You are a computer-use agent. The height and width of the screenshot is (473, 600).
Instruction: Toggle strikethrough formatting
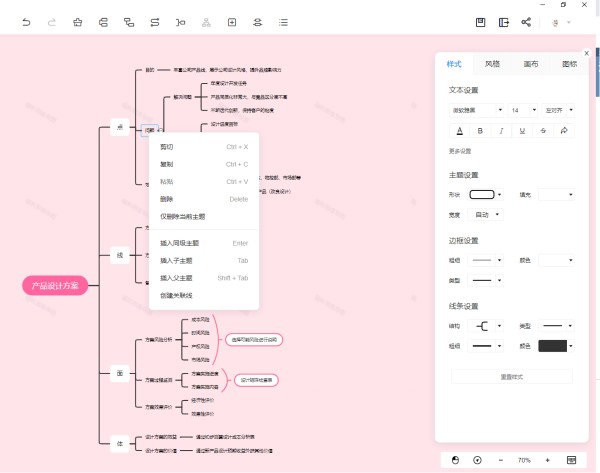coord(543,131)
